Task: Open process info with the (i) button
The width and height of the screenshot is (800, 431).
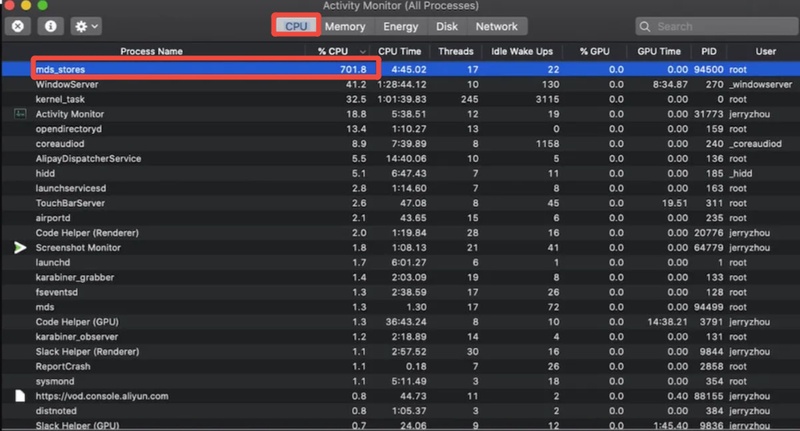Action: [x=52, y=26]
